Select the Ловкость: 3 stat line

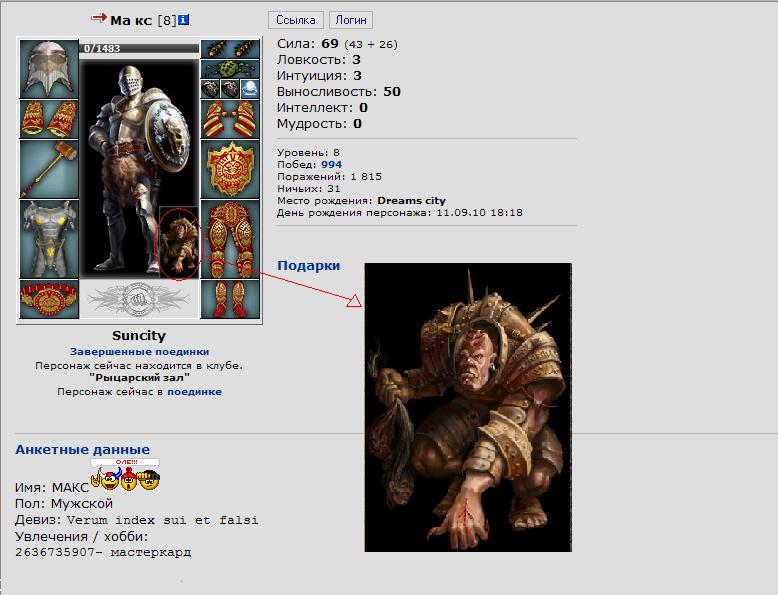pos(319,60)
